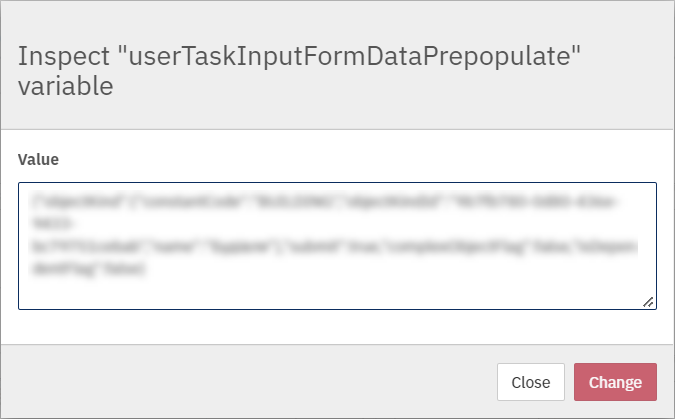Click the Close button
This screenshot has height=419, width=675.
point(530,382)
